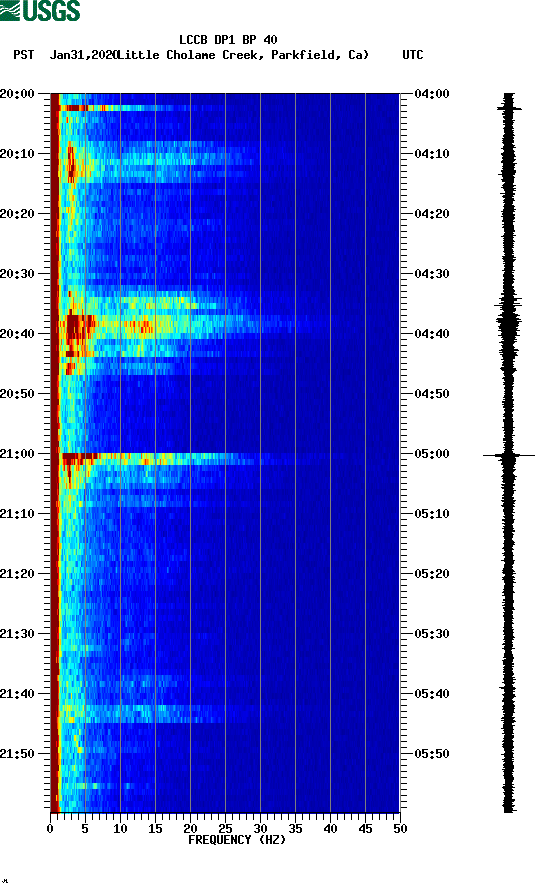
Task: Click the 'PST' timezone label
Action: 24,55
